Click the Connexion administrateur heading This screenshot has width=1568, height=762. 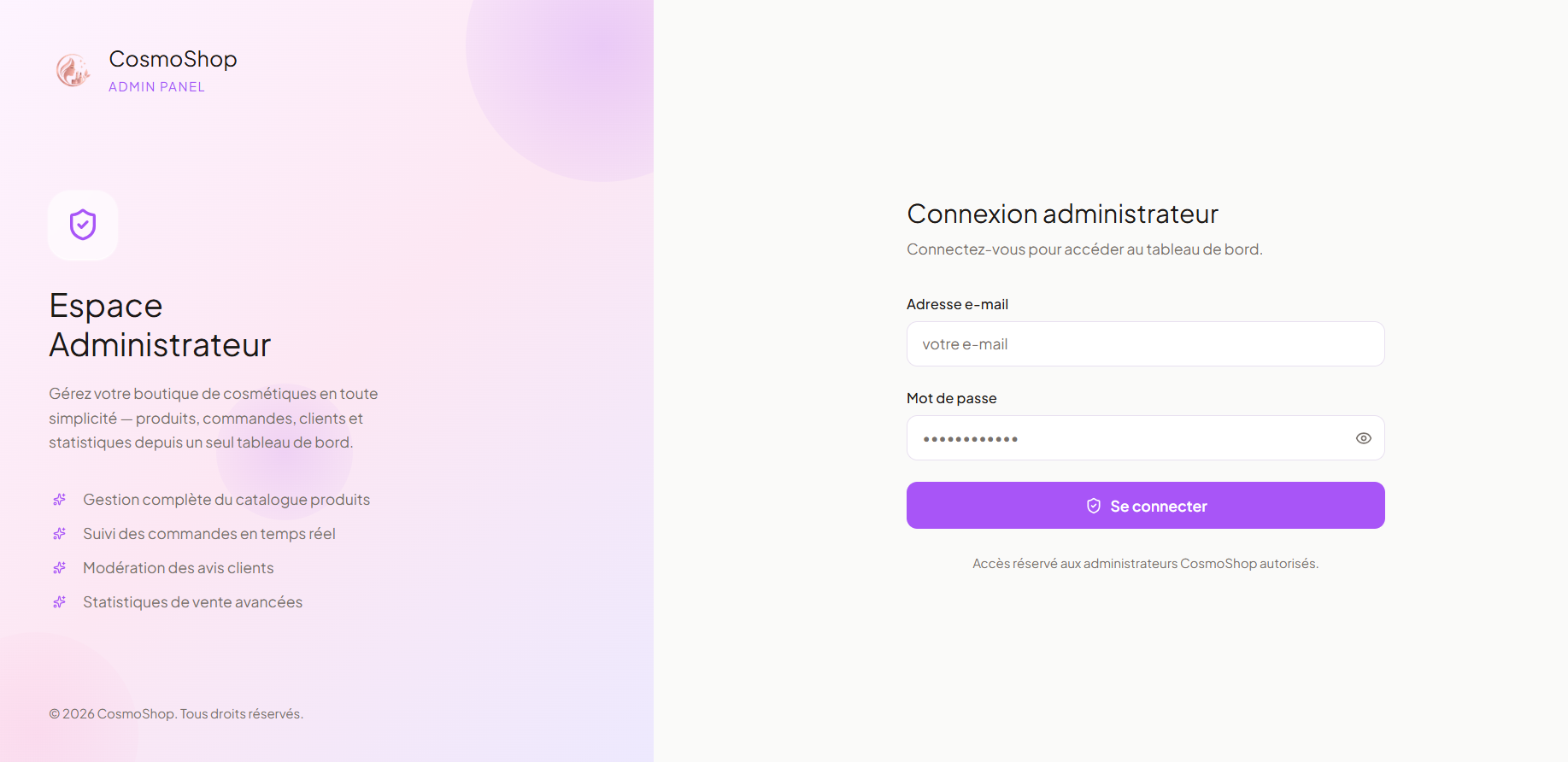1063,214
